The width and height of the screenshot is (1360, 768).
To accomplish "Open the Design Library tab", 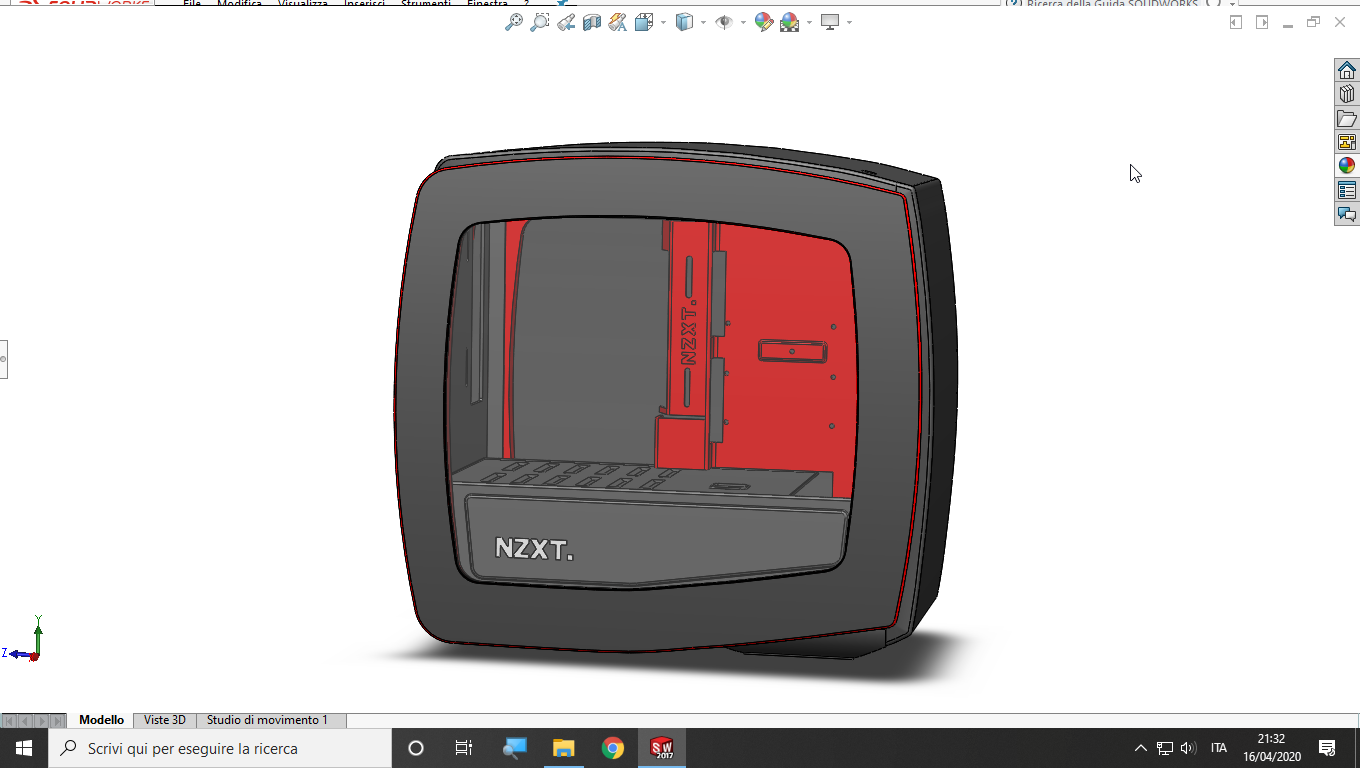I will tap(1347, 94).
